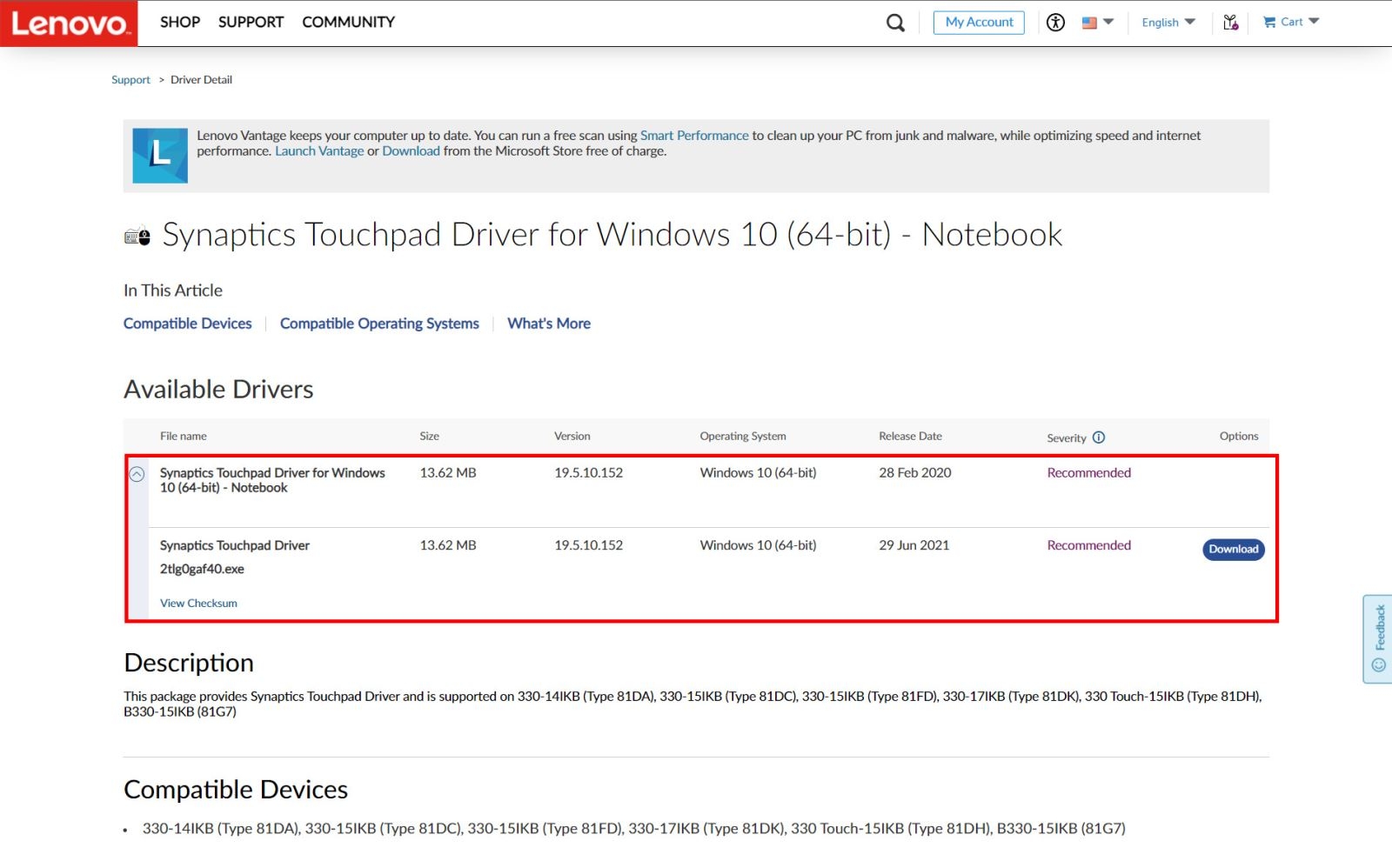1392x868 pixels.
Task: Click the Compatible Devices heading
Action: coord(236,790)
